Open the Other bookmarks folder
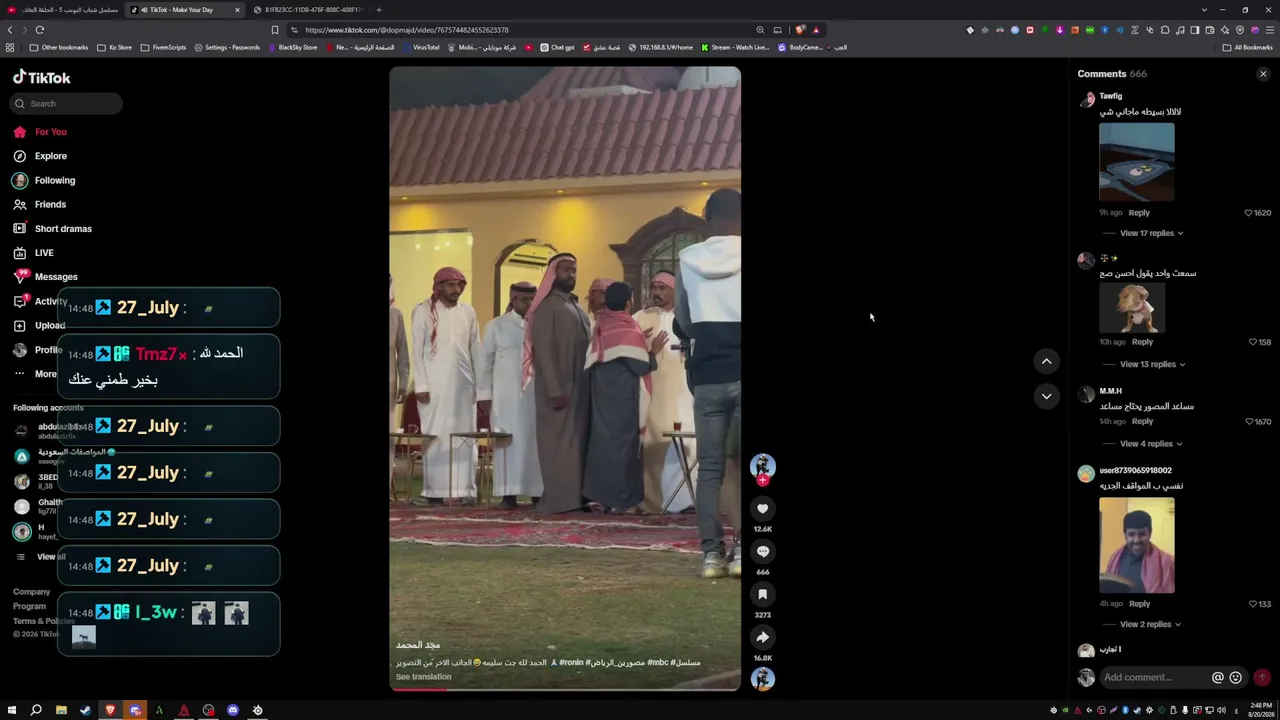Image resolution: width=1280 pixels, height=720 pixels. click(x=59, y=47)
